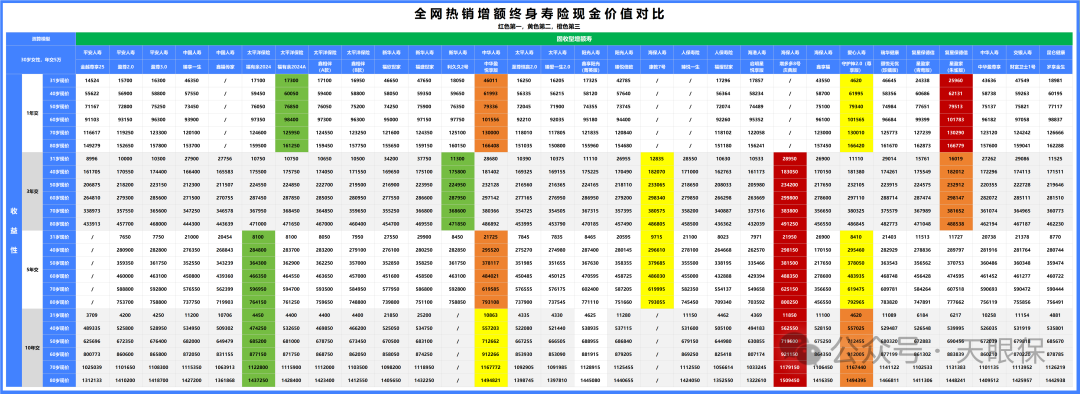Select red highlighted cell 25960
Viewport: 1080px width, 394px height.
pos(957,81)
